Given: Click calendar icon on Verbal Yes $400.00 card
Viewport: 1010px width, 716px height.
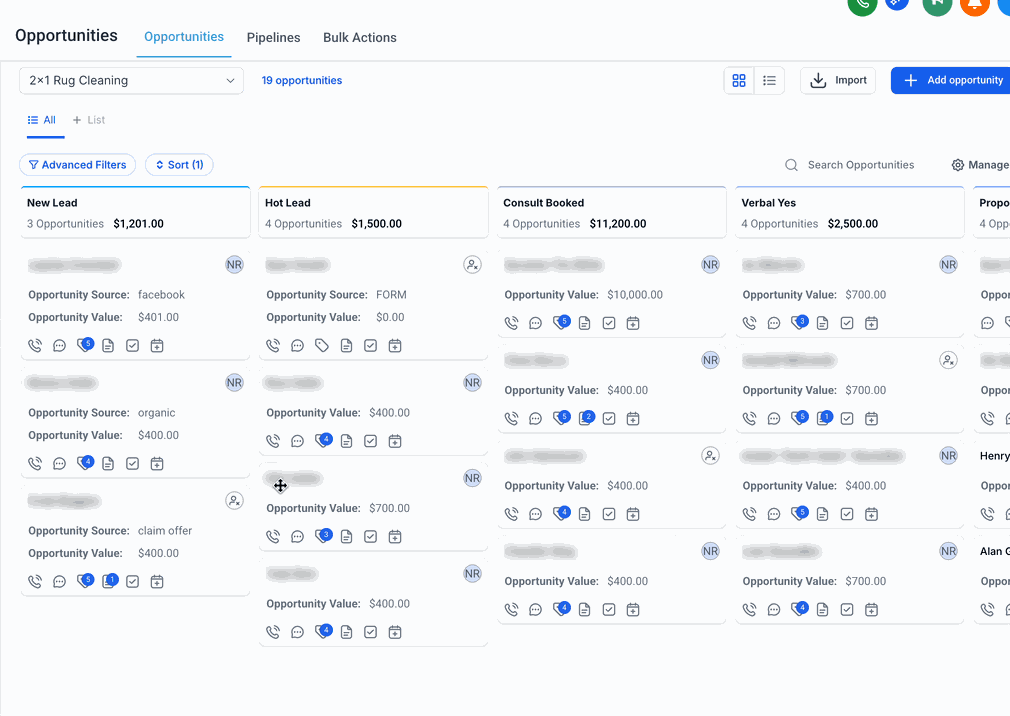Looking at the screenshot, I should coord(872,514).
